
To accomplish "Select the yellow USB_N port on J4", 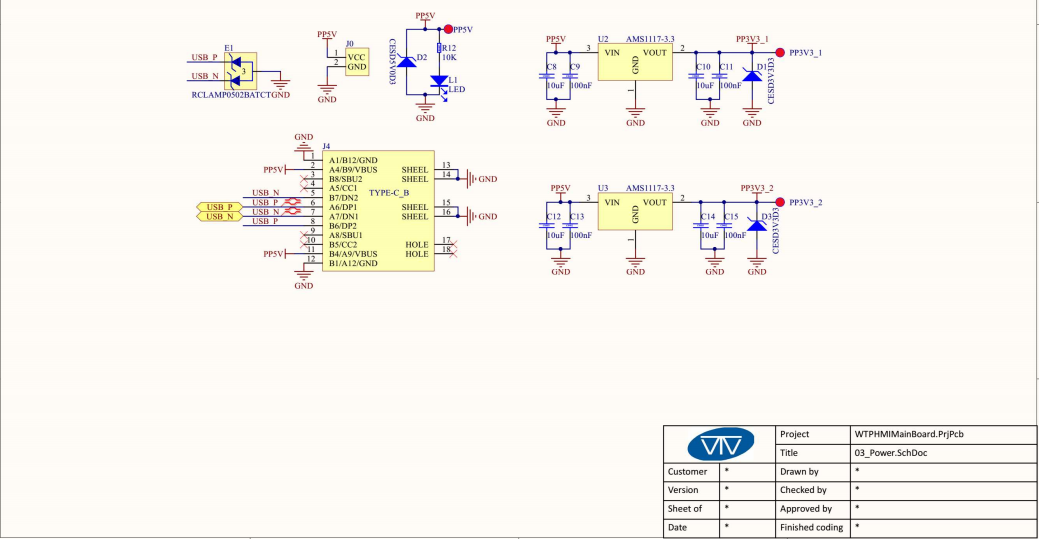I will [219, 215].
